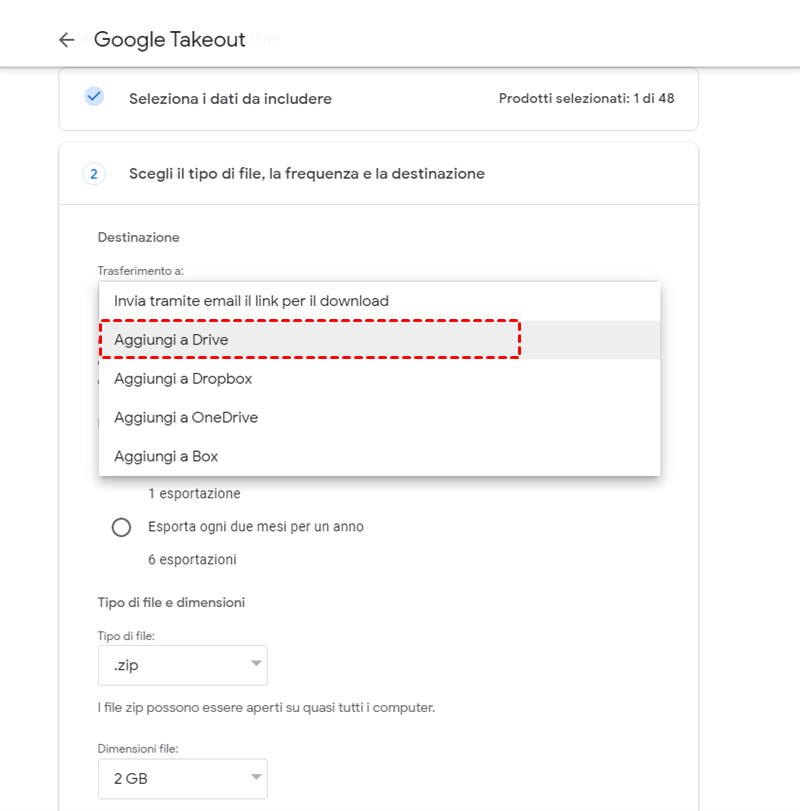Choose 'Aggiungi a OneDrive' destination
This screenshot has height=811, width=800.
[x=186, y=417]
